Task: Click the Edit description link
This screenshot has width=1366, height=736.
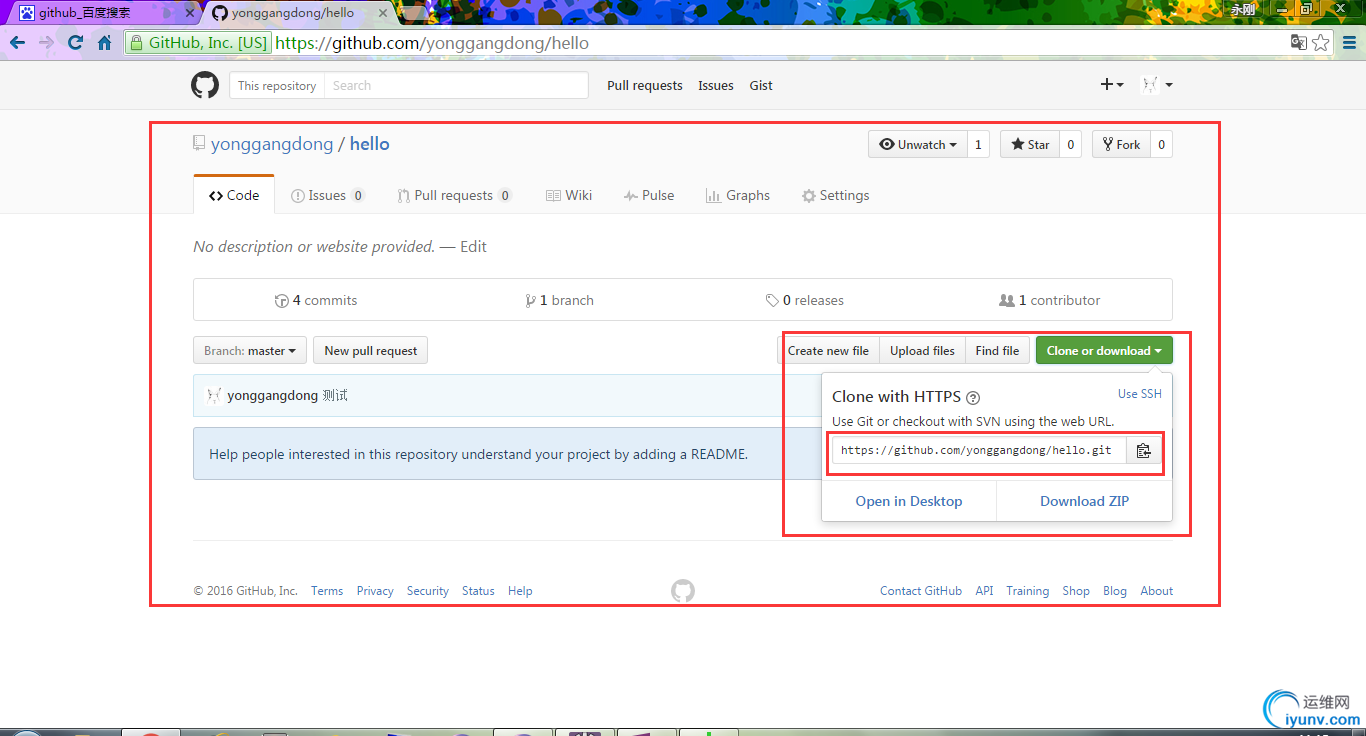Action: [x=473, y=247]
